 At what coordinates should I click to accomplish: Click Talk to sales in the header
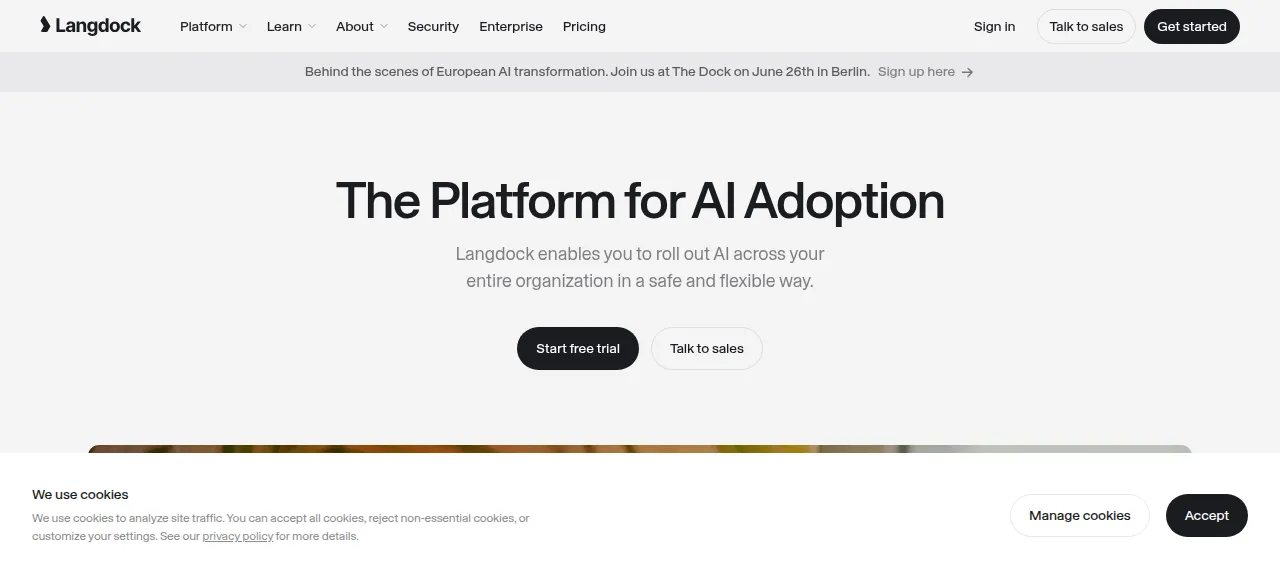point(1086,27)
